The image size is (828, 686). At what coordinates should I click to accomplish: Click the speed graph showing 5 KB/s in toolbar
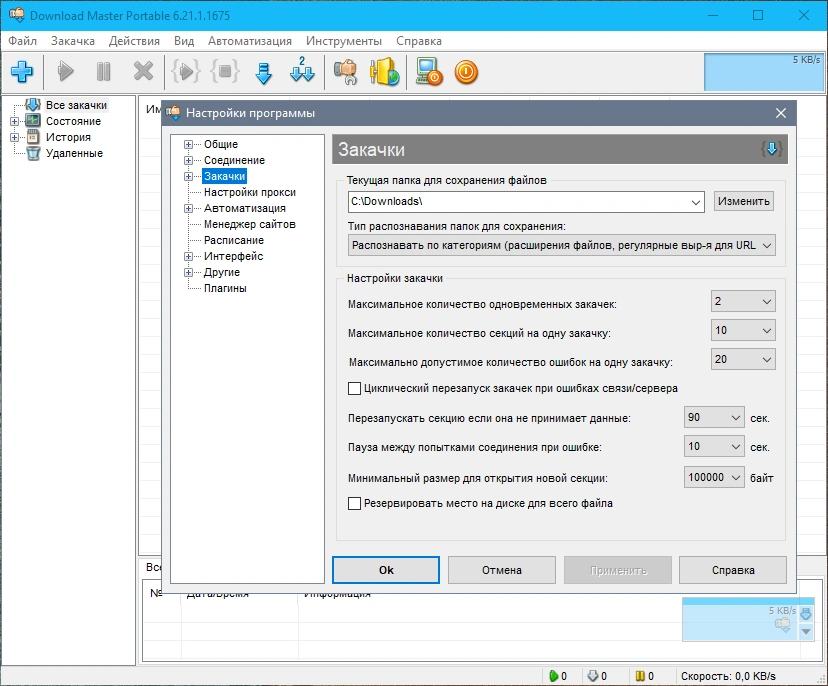[764, 72]
